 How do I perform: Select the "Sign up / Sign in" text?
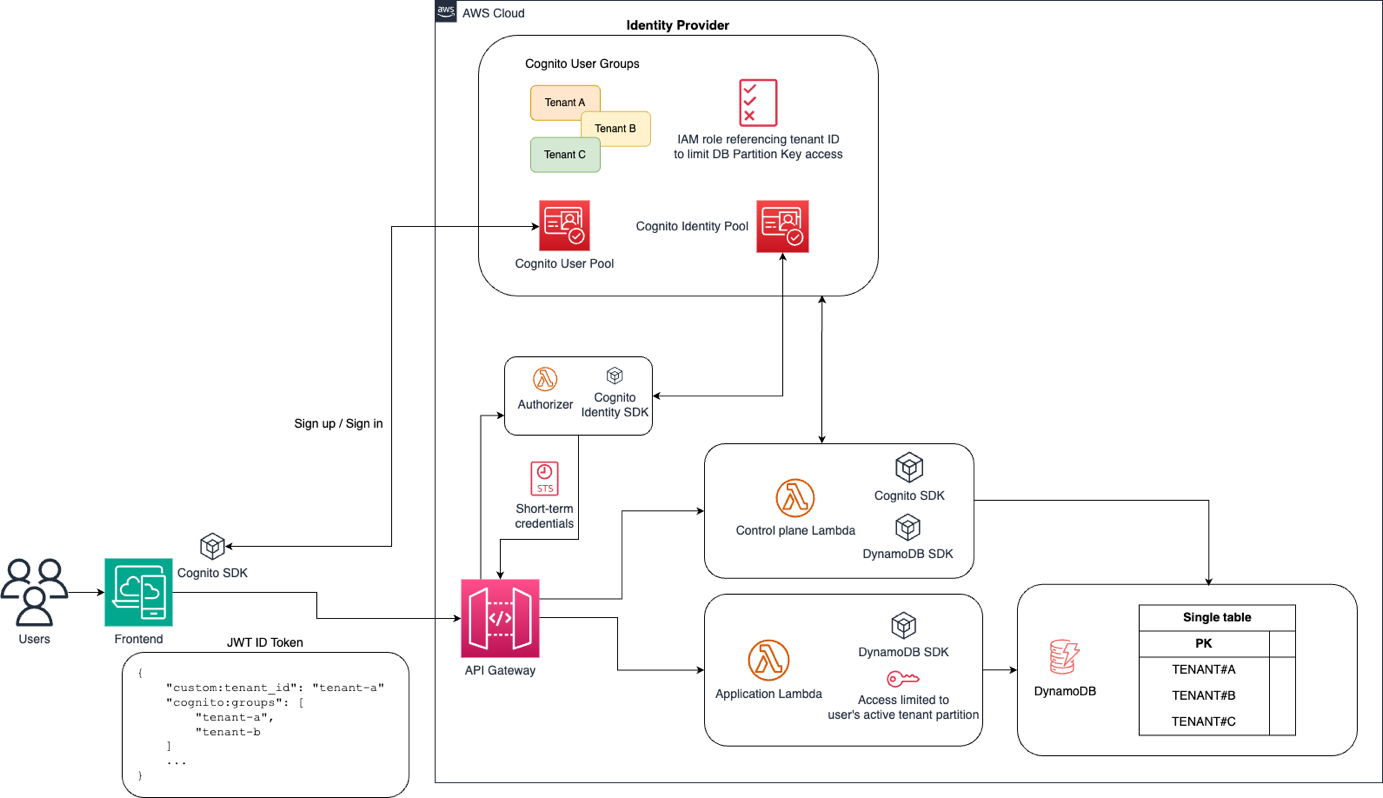tap(338, 424)
